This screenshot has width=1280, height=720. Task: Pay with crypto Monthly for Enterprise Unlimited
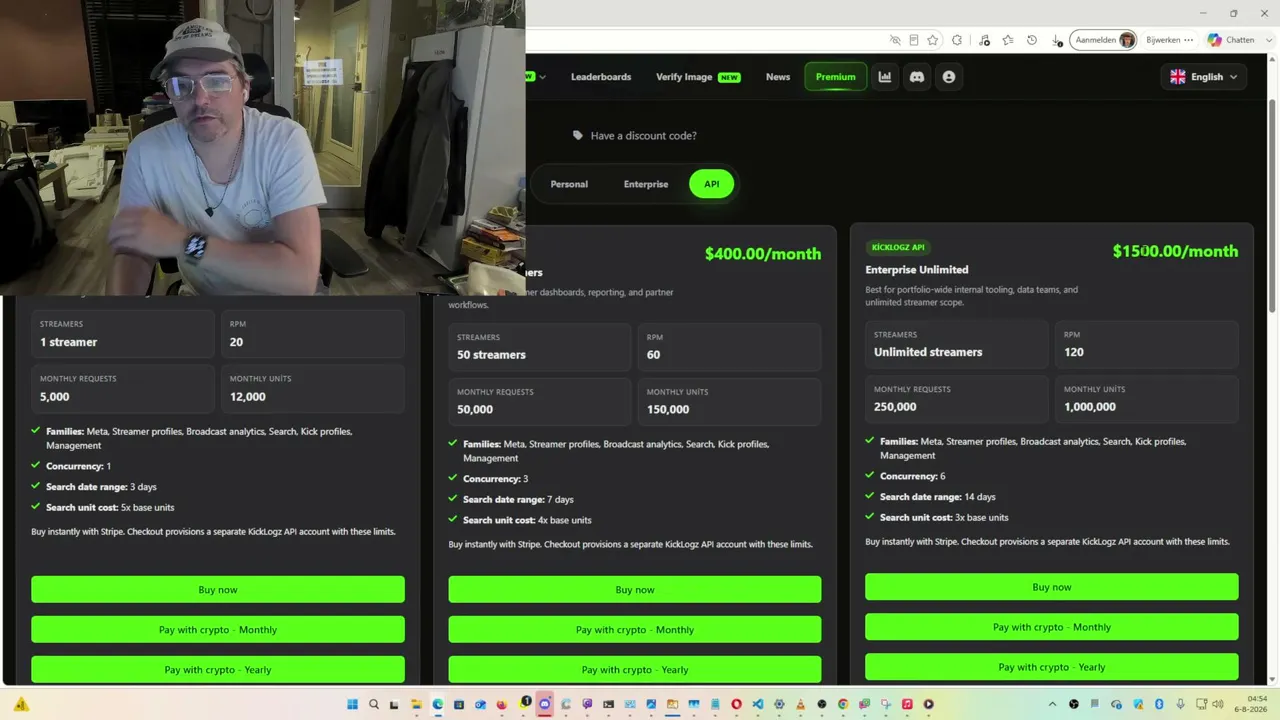(1052, 627)
